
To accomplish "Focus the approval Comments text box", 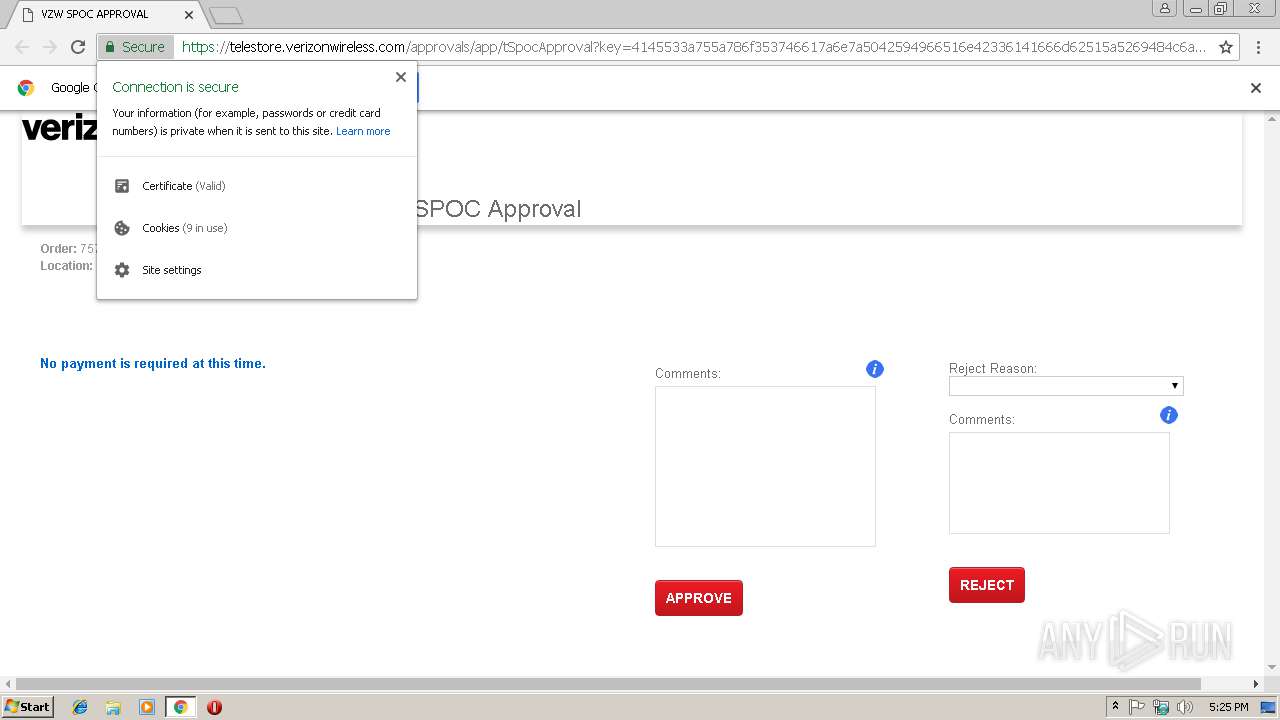I will 765,466.
